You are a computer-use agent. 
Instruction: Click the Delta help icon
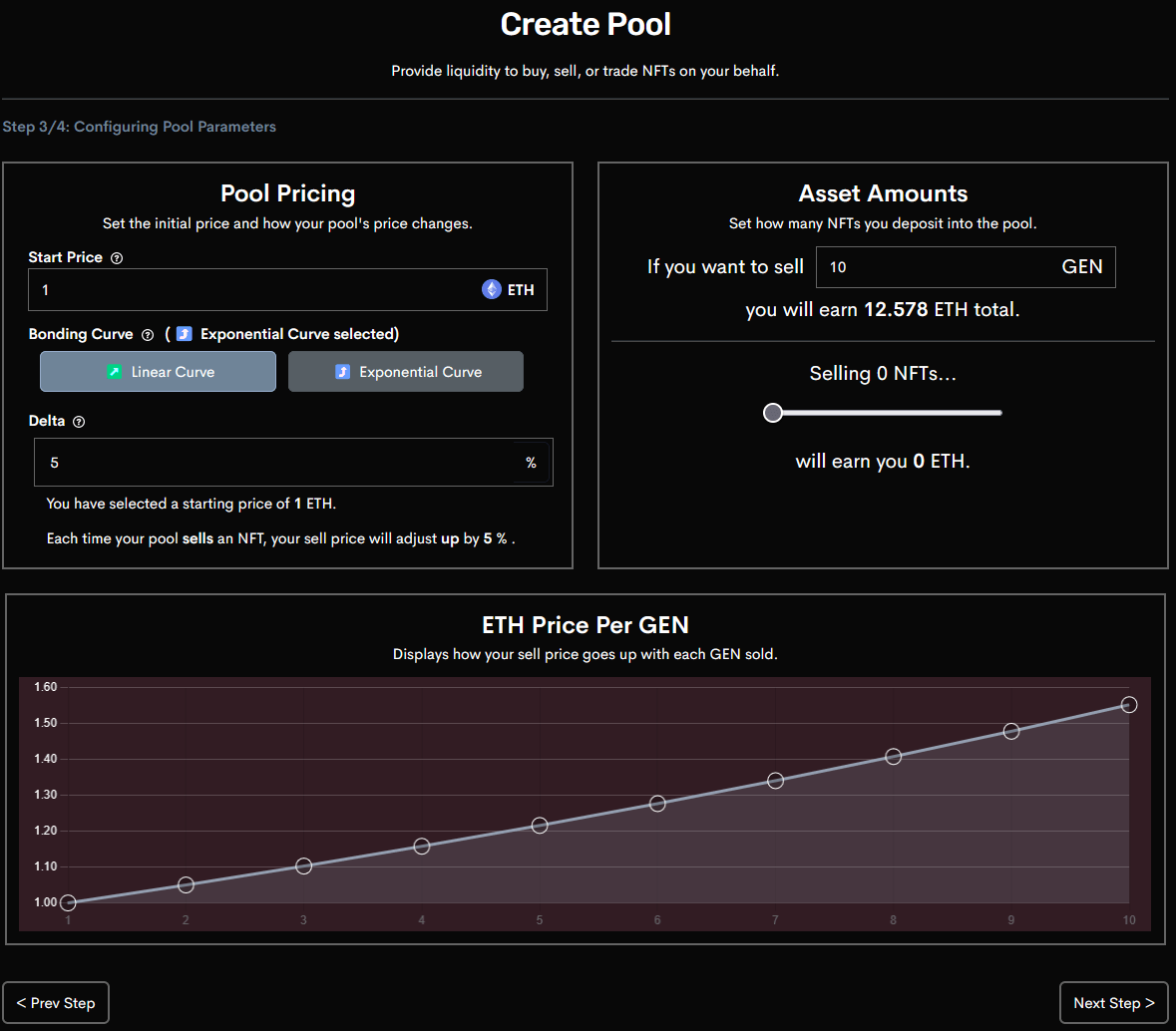(x=79, y=422)
